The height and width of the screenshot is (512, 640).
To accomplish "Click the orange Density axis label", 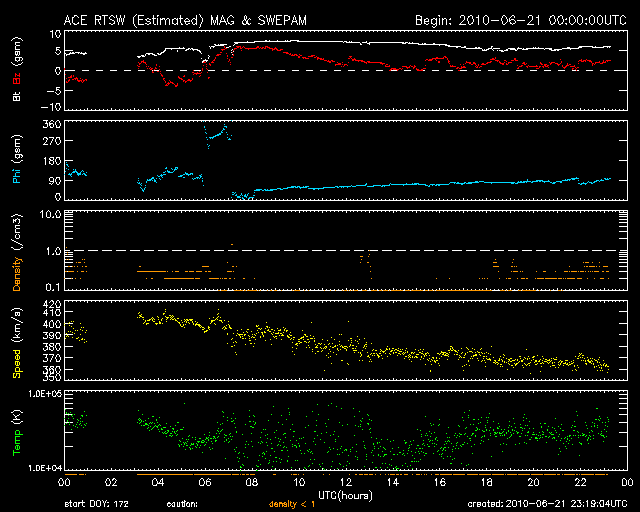I will coord(17,252).
